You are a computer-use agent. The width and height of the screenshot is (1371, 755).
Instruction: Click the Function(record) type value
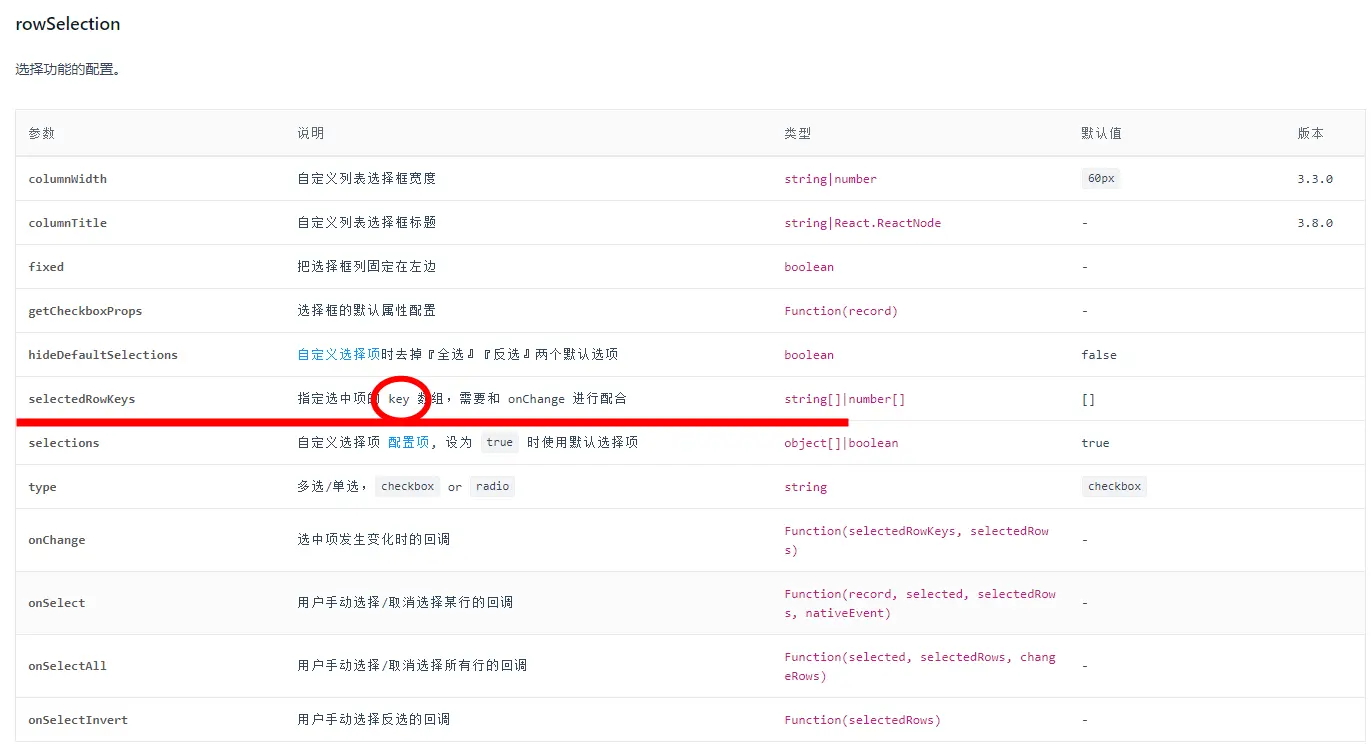click(841, 311)
